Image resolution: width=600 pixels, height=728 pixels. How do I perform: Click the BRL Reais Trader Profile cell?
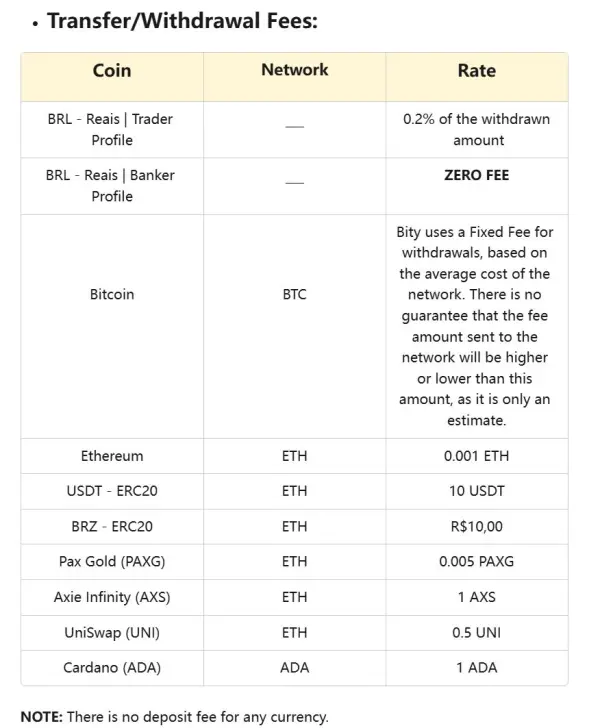112,129
